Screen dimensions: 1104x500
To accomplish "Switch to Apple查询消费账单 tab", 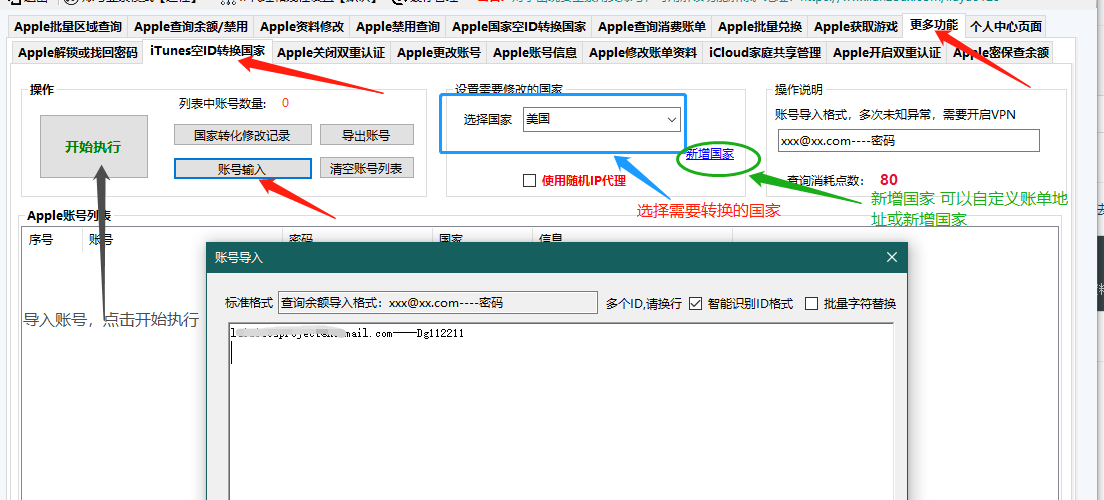I will [652, 27].
